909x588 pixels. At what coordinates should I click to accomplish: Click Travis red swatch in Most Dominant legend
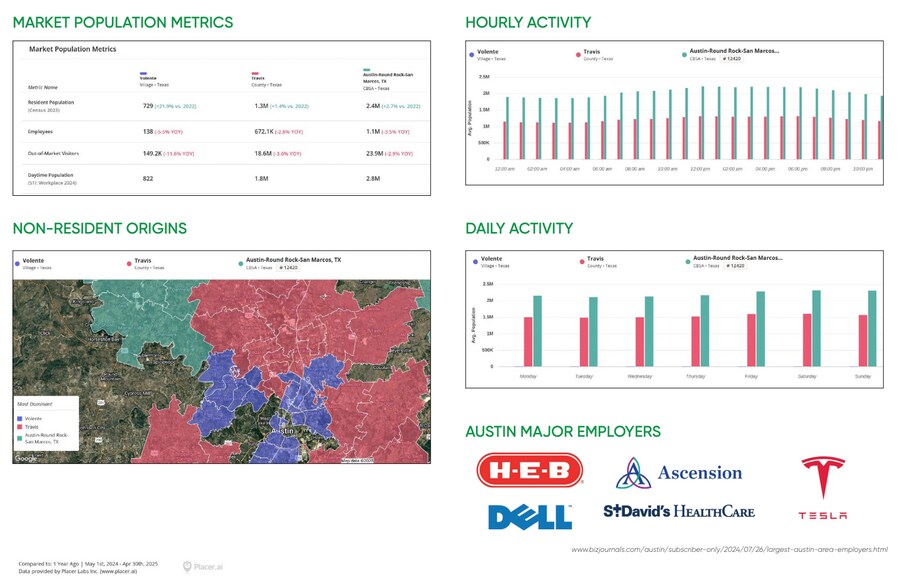click(x=21, y=426)
